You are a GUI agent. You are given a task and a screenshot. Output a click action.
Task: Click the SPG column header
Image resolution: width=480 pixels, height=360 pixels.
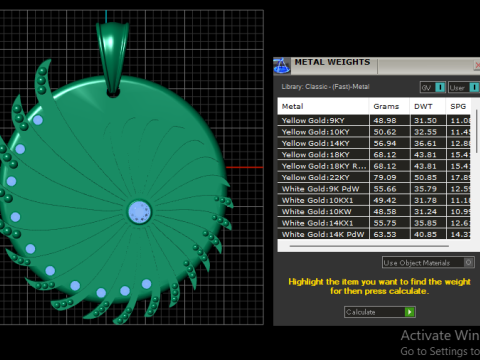[458, 106]
